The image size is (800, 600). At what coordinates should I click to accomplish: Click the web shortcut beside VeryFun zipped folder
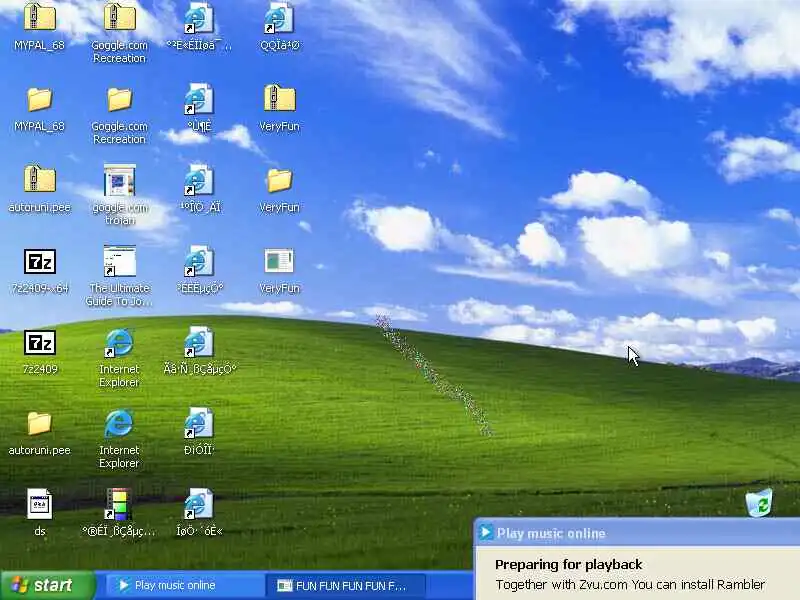(x=198, y=99)
